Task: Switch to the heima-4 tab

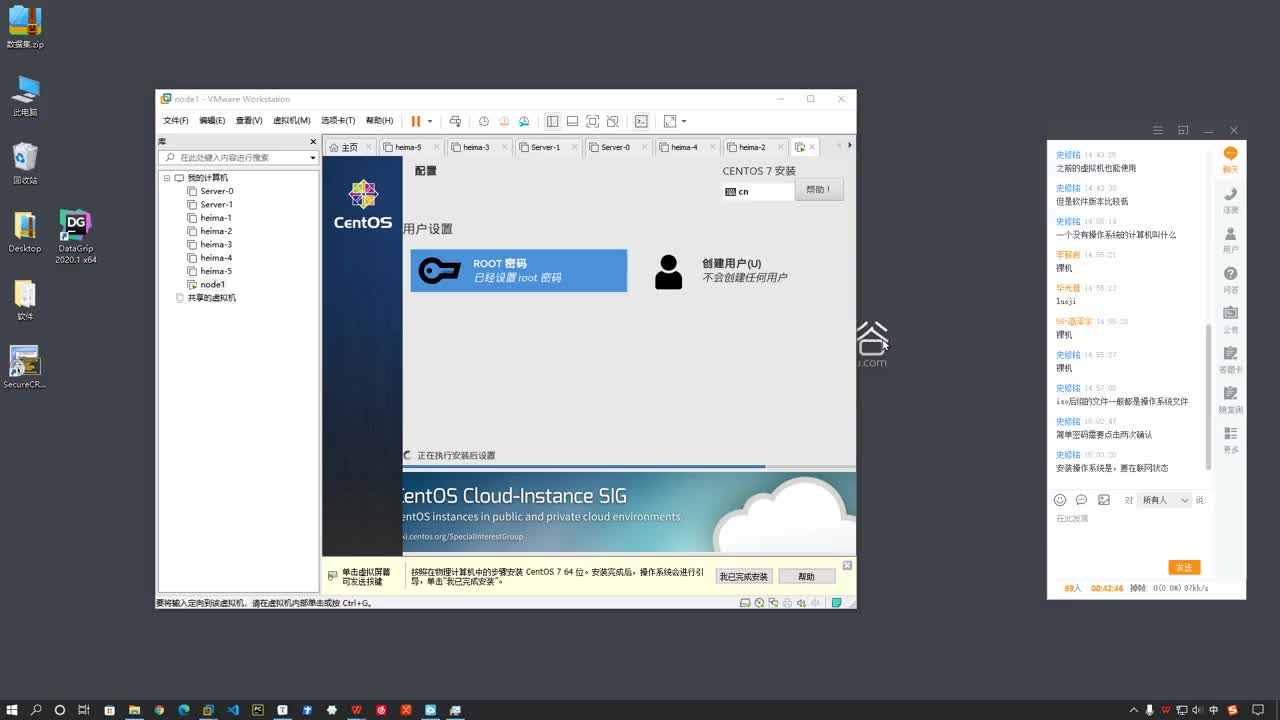Action: (x=684, y=147)
